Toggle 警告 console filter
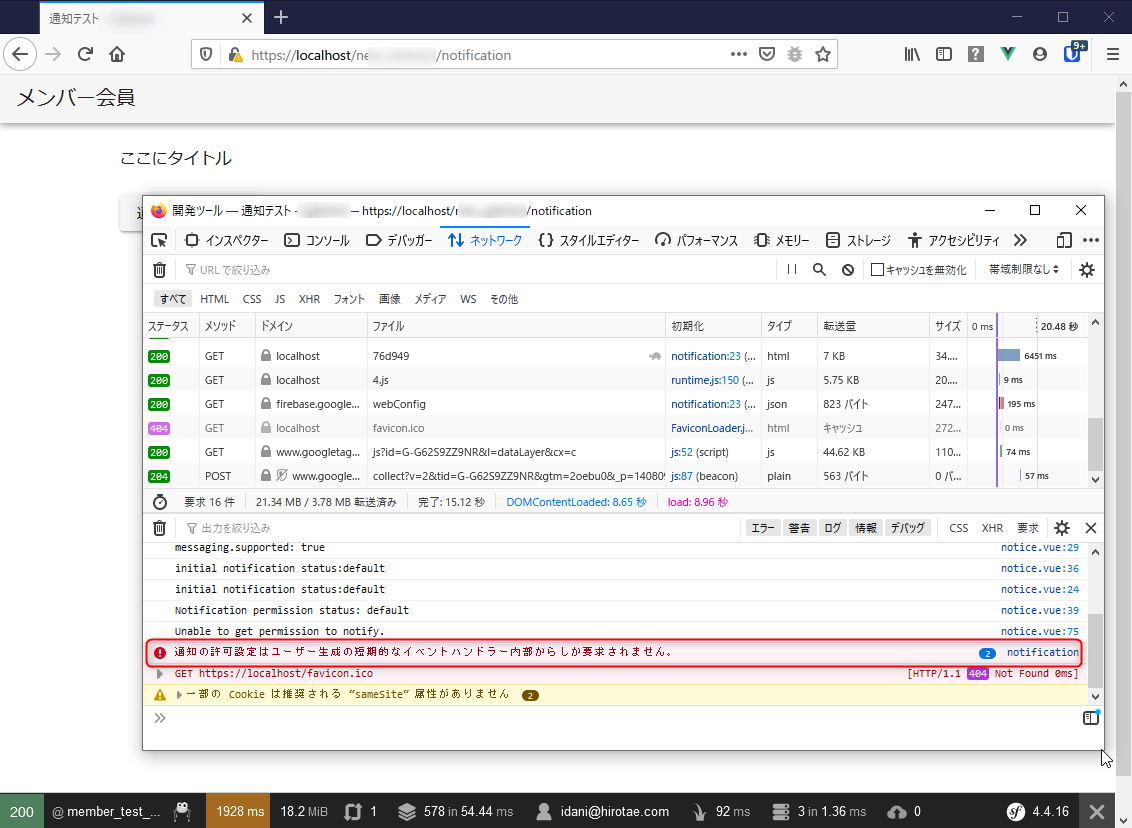The width and height of the screenshot is (1132, 828). (x=799, y=528)
